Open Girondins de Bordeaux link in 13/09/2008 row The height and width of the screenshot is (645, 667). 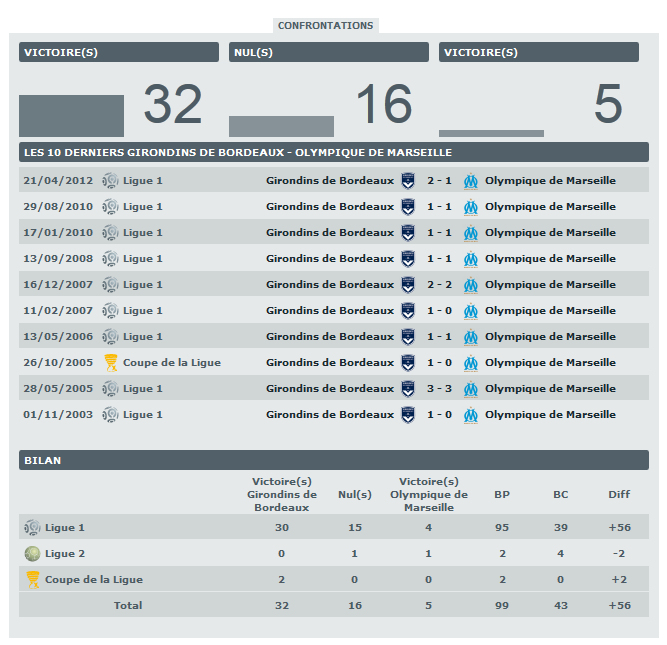point(330,259)
